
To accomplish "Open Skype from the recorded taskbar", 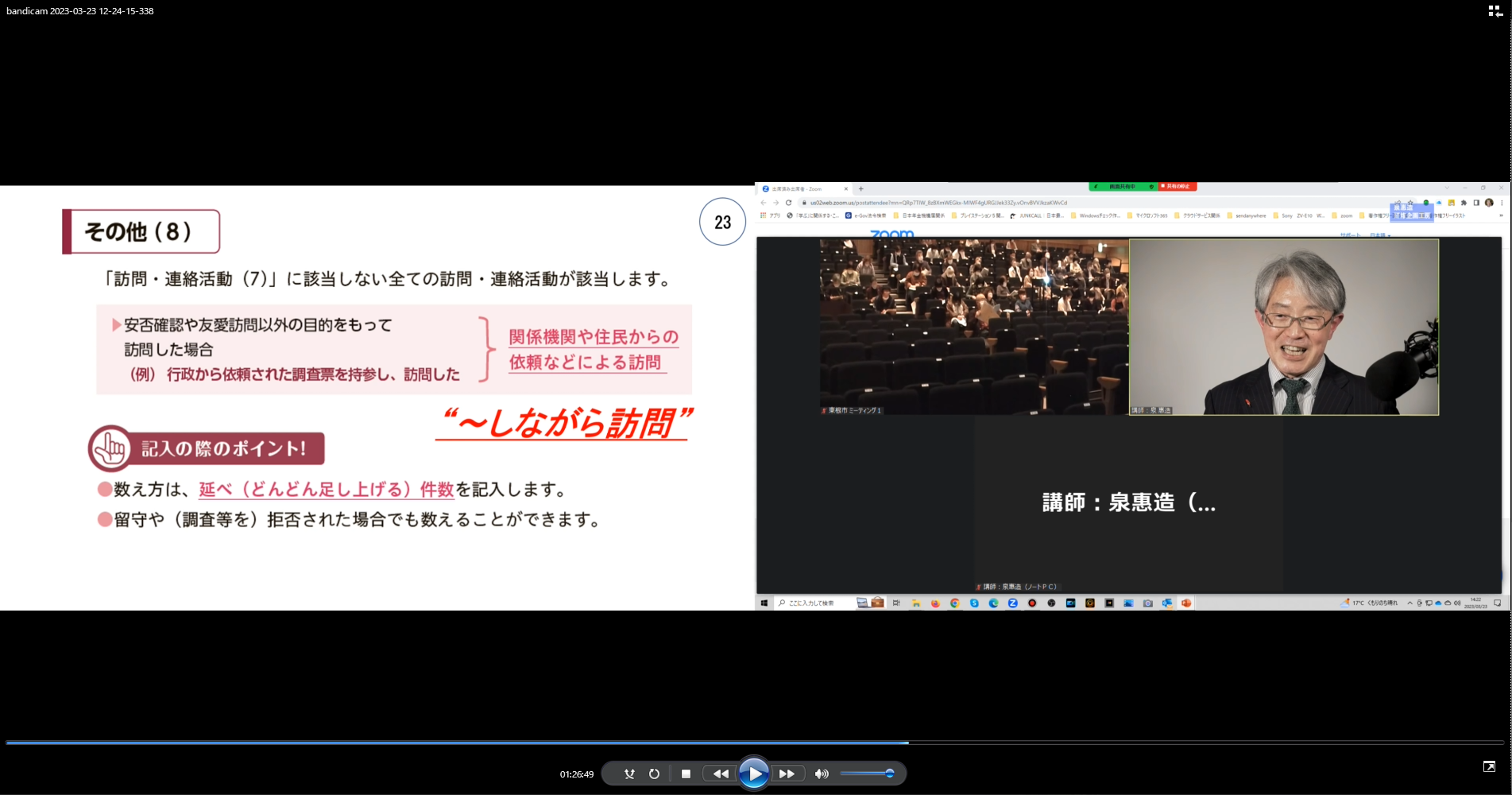I will tap(974, 603).
